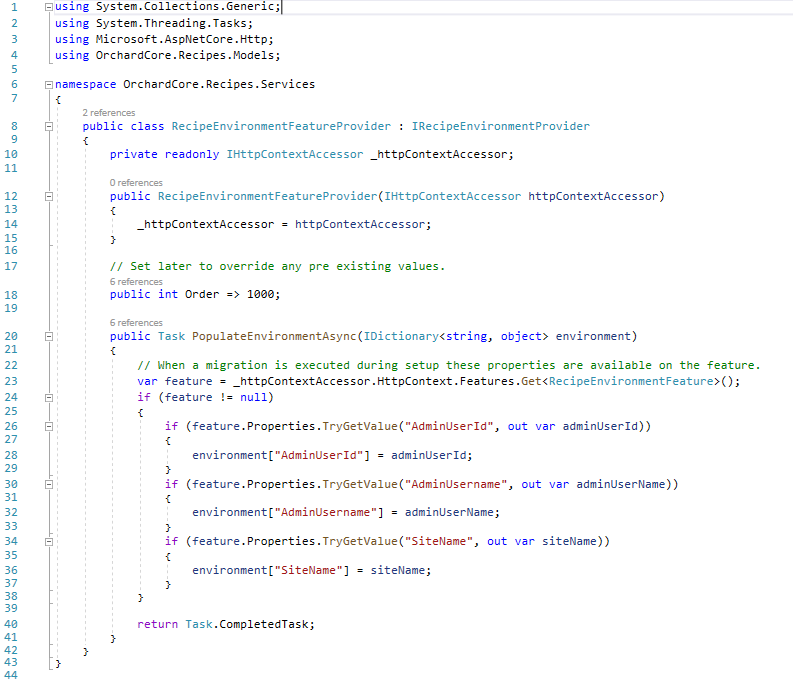The width and height of the screenshot is (793, 683).
Task: Collapse the using directives block at line 1
Action: tap(49, 7)
